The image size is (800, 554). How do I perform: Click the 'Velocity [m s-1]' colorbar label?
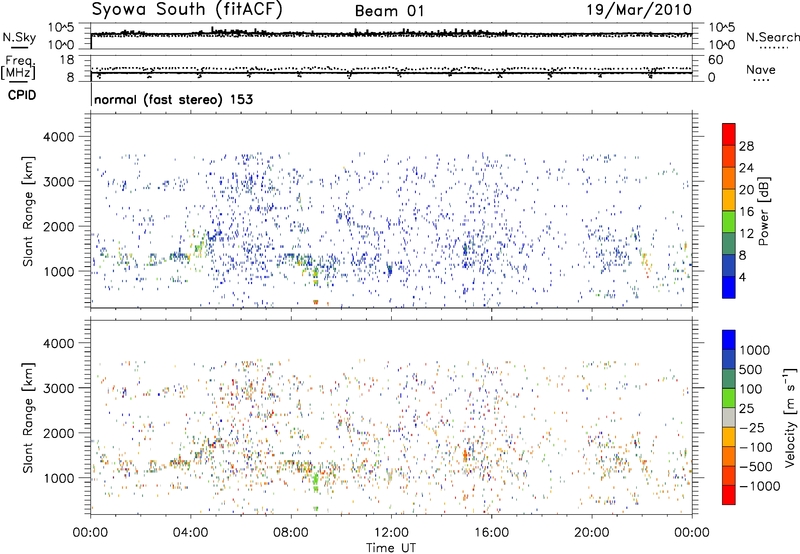point(790,417)
